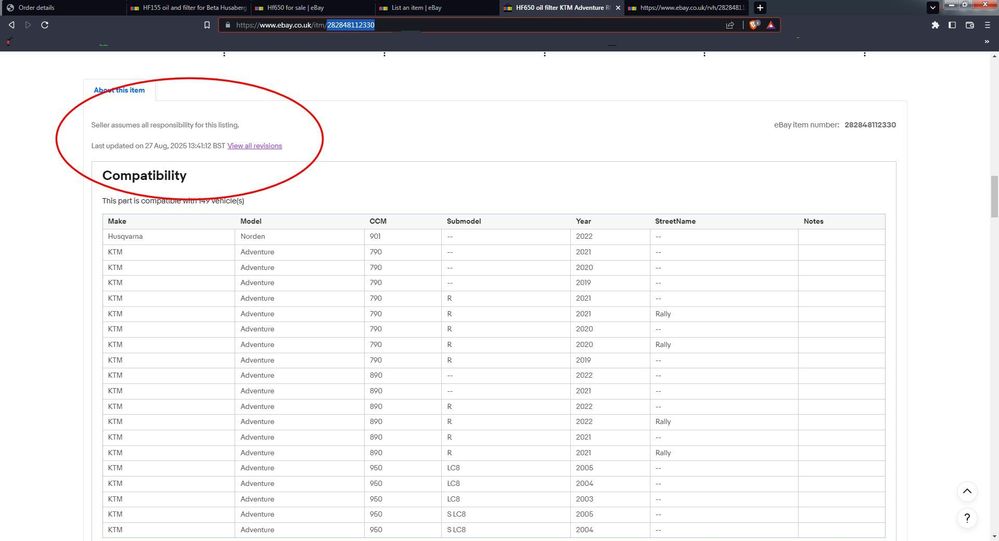
Task: Go back using the browser back arrow
Action: point(11,25)
